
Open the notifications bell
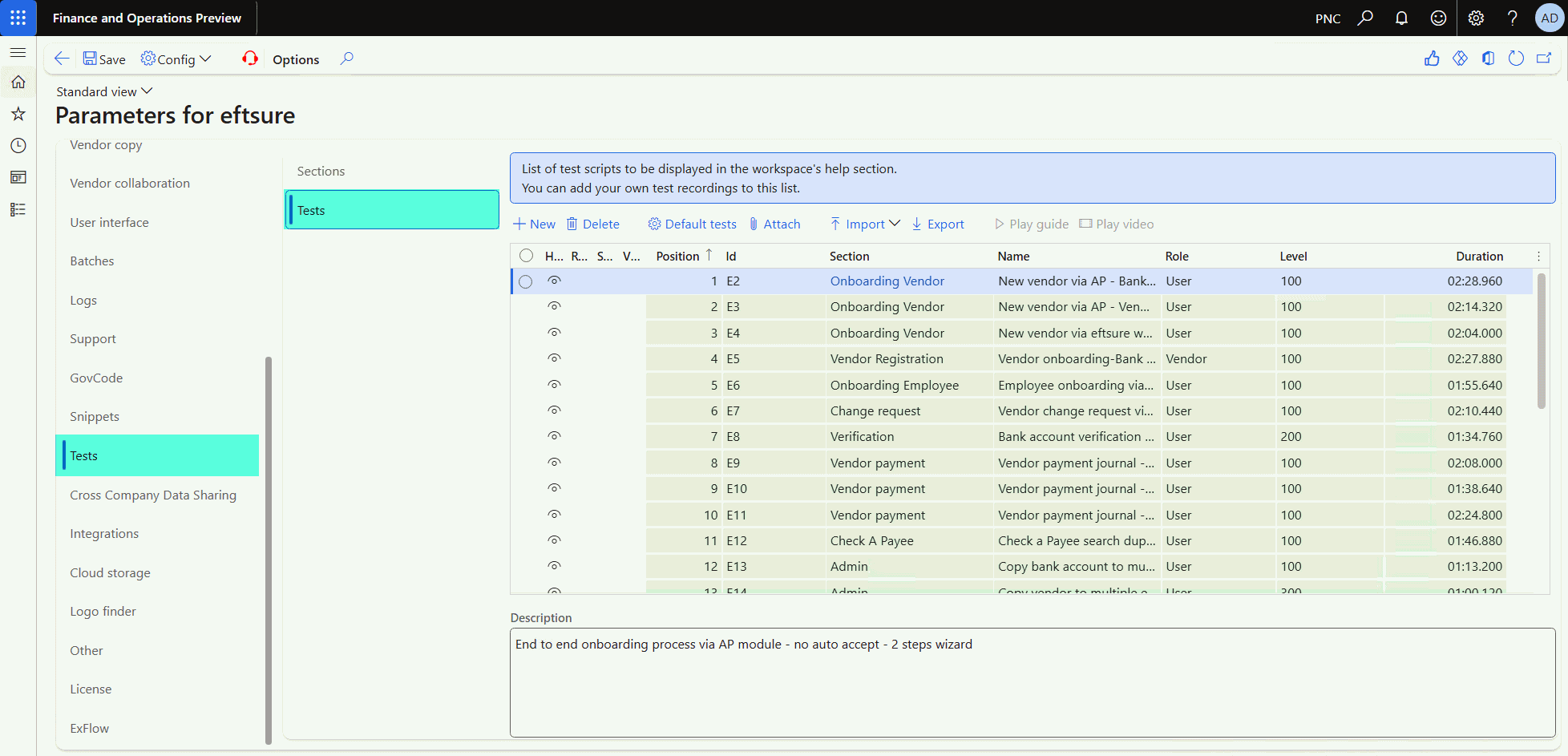(1402, 18)
